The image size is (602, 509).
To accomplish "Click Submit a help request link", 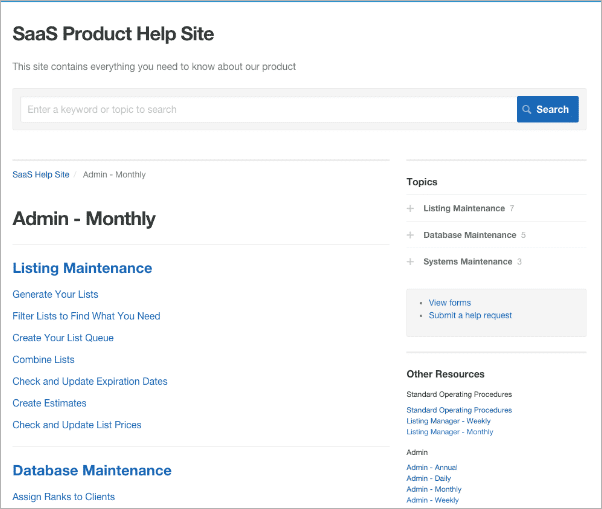I will (x=470, y=315).
